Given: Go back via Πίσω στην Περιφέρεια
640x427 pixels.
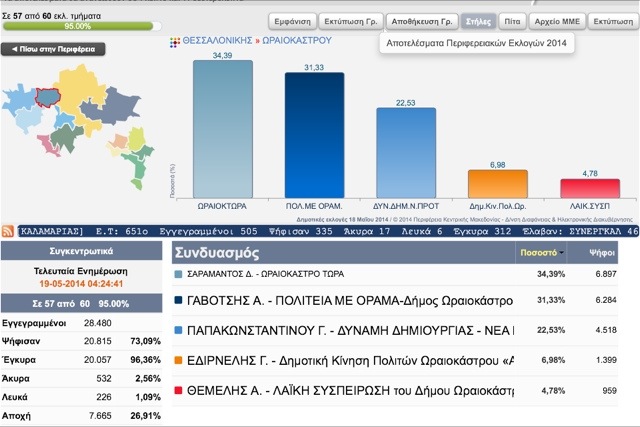Looking at the screenshot, I should tap(53, 49).
